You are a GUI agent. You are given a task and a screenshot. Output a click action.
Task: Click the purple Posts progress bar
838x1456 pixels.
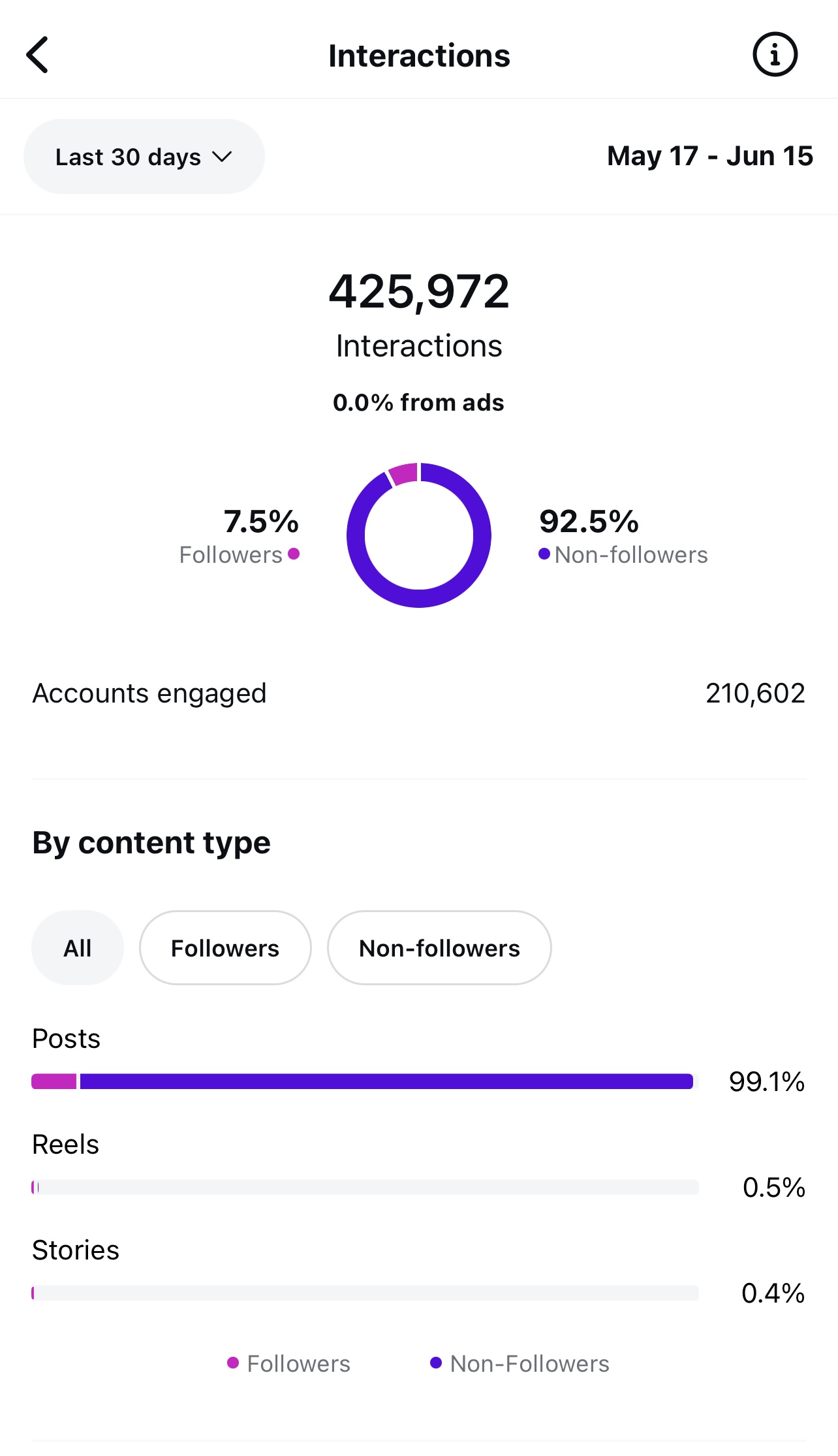point(385,1081)
